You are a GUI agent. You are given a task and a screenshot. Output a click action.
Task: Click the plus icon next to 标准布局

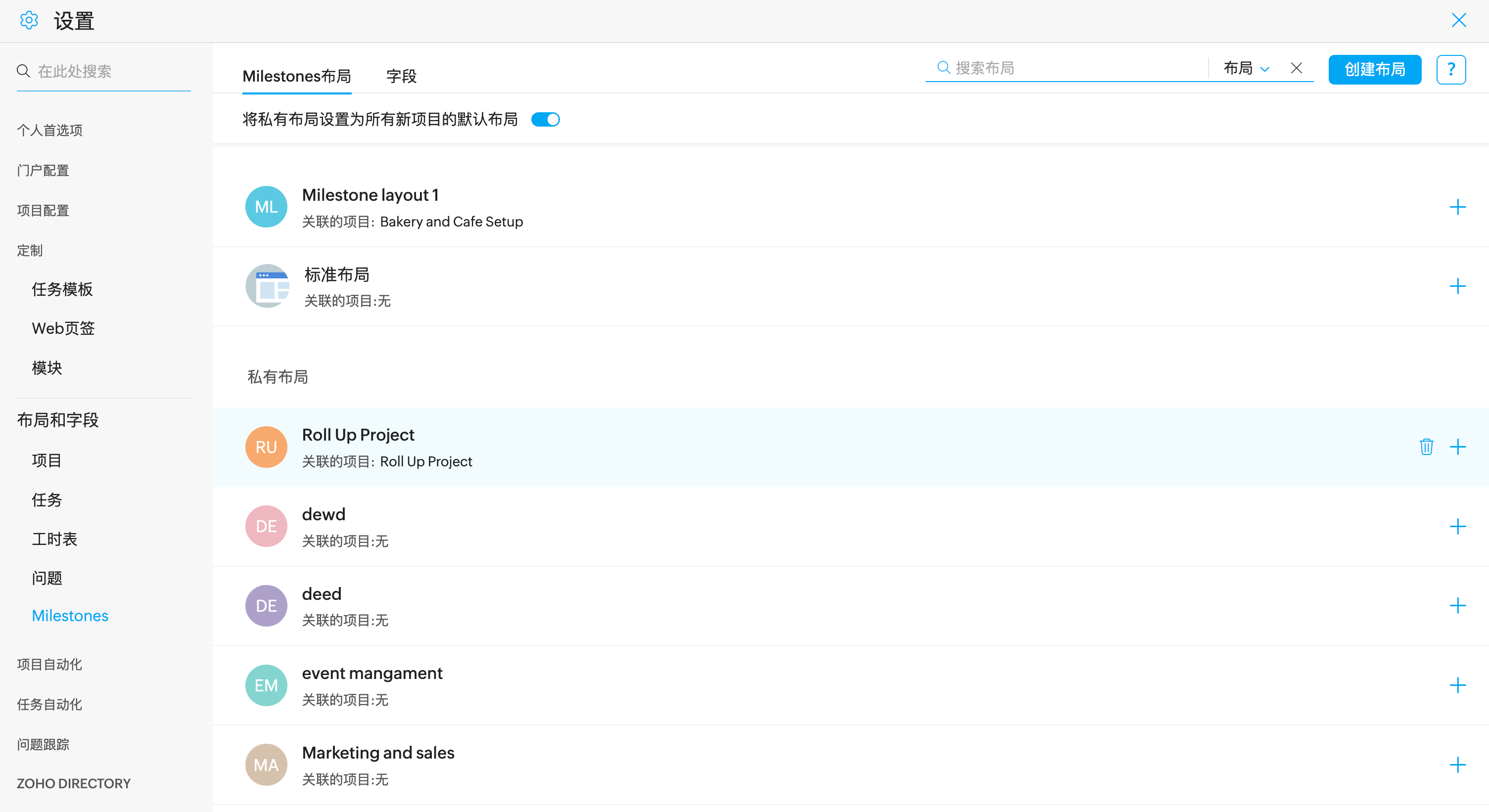(1457, 286)
